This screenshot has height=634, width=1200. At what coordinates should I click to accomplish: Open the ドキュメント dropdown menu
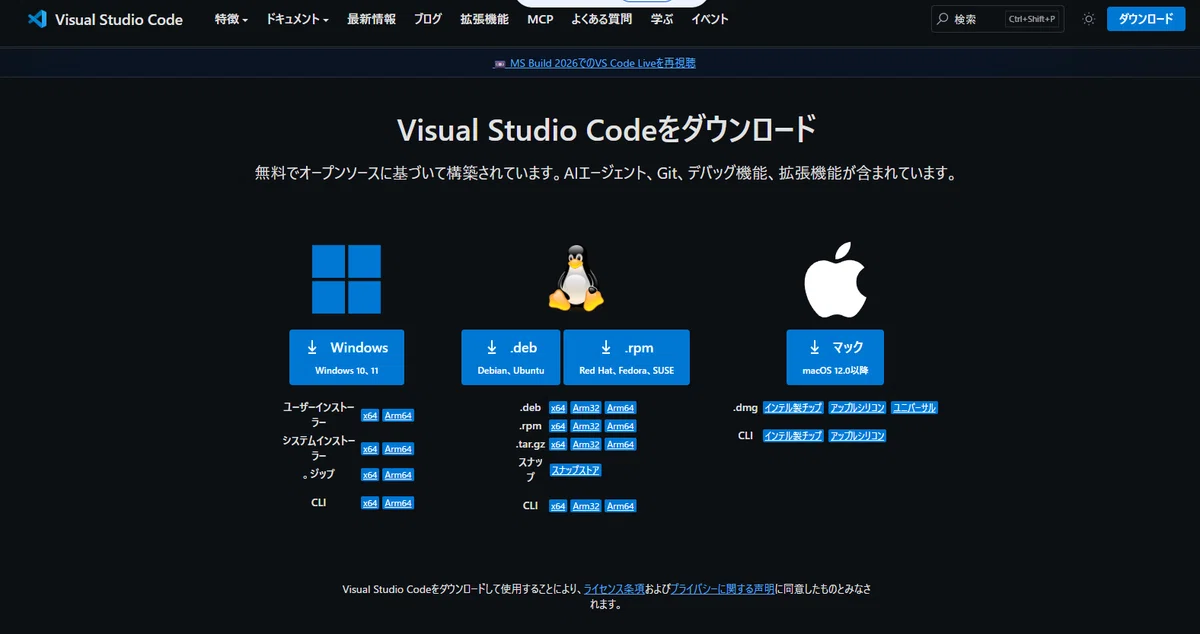click(x=297, y=19)
